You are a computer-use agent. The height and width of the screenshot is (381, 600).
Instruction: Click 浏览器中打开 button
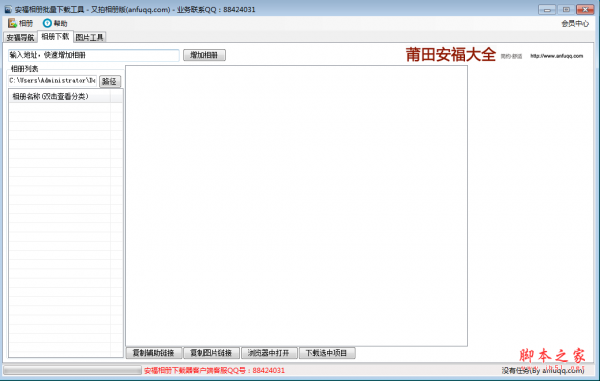[269, 353]
